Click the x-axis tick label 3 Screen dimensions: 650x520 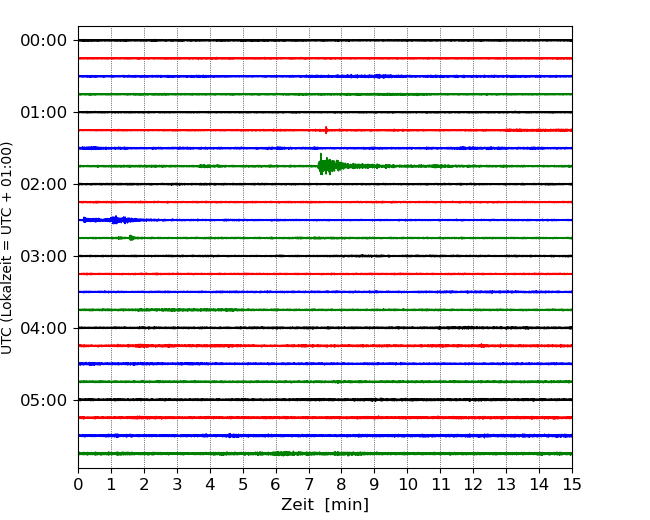coord(177,485)
